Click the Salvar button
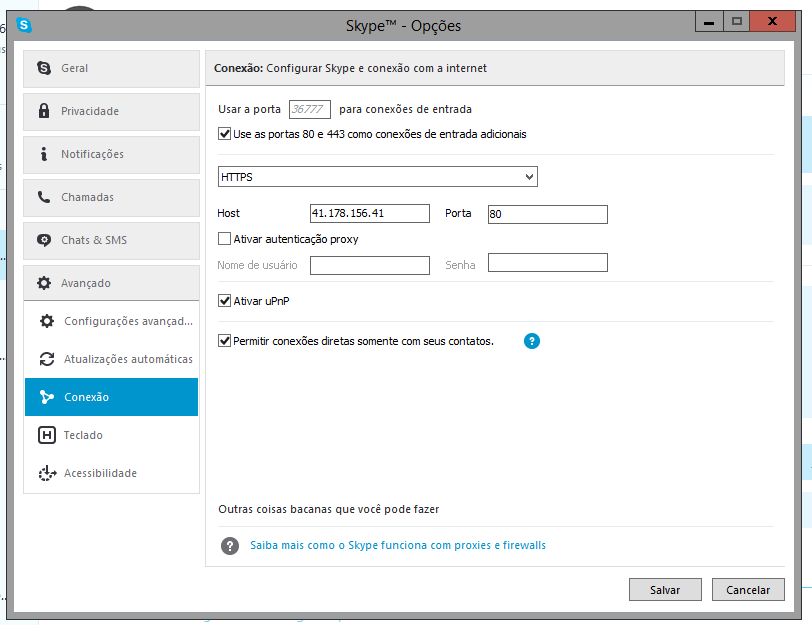This screenshot has width=812, height=625. point(665,590)
